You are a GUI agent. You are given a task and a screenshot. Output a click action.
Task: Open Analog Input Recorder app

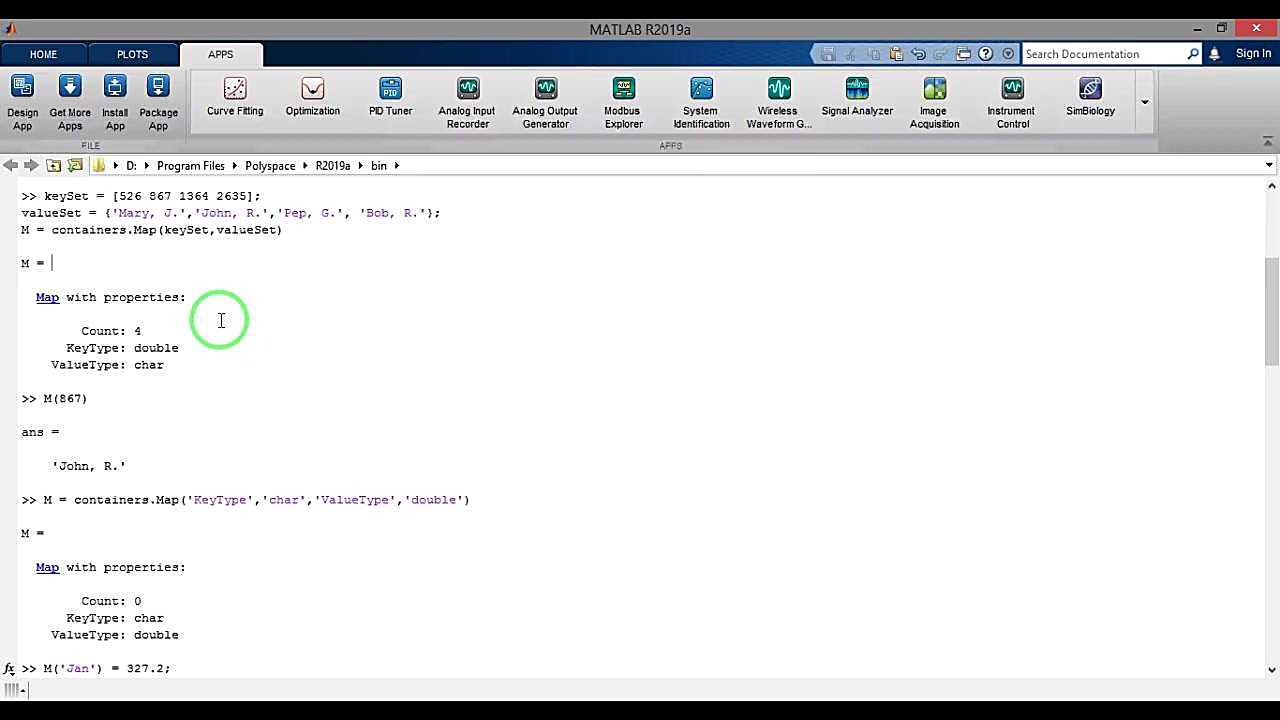(x=467, y=103)
